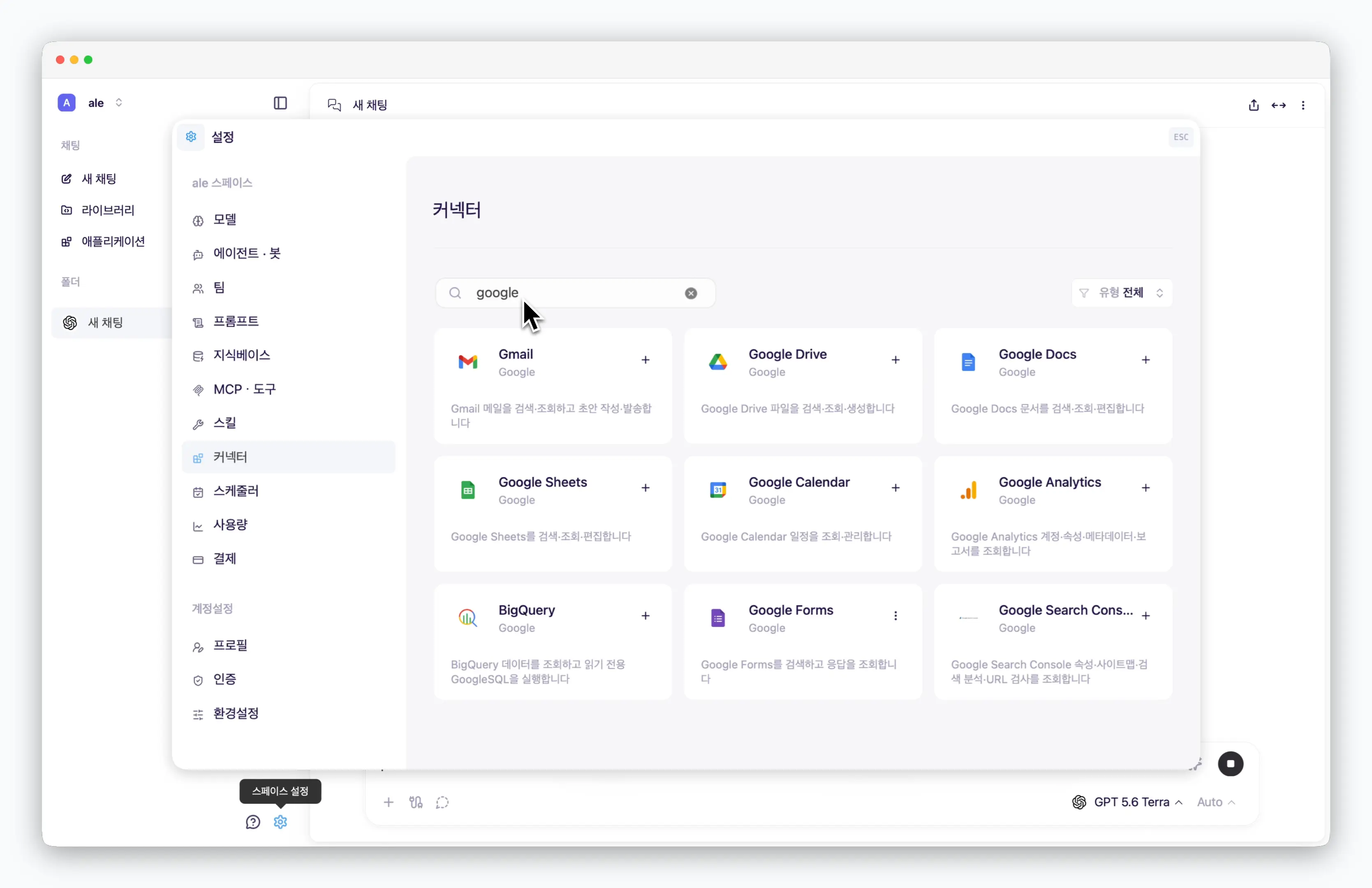Click the Google Sheets logo icon
Viewport: 1372px width, 888px height.
pos(467,490)
